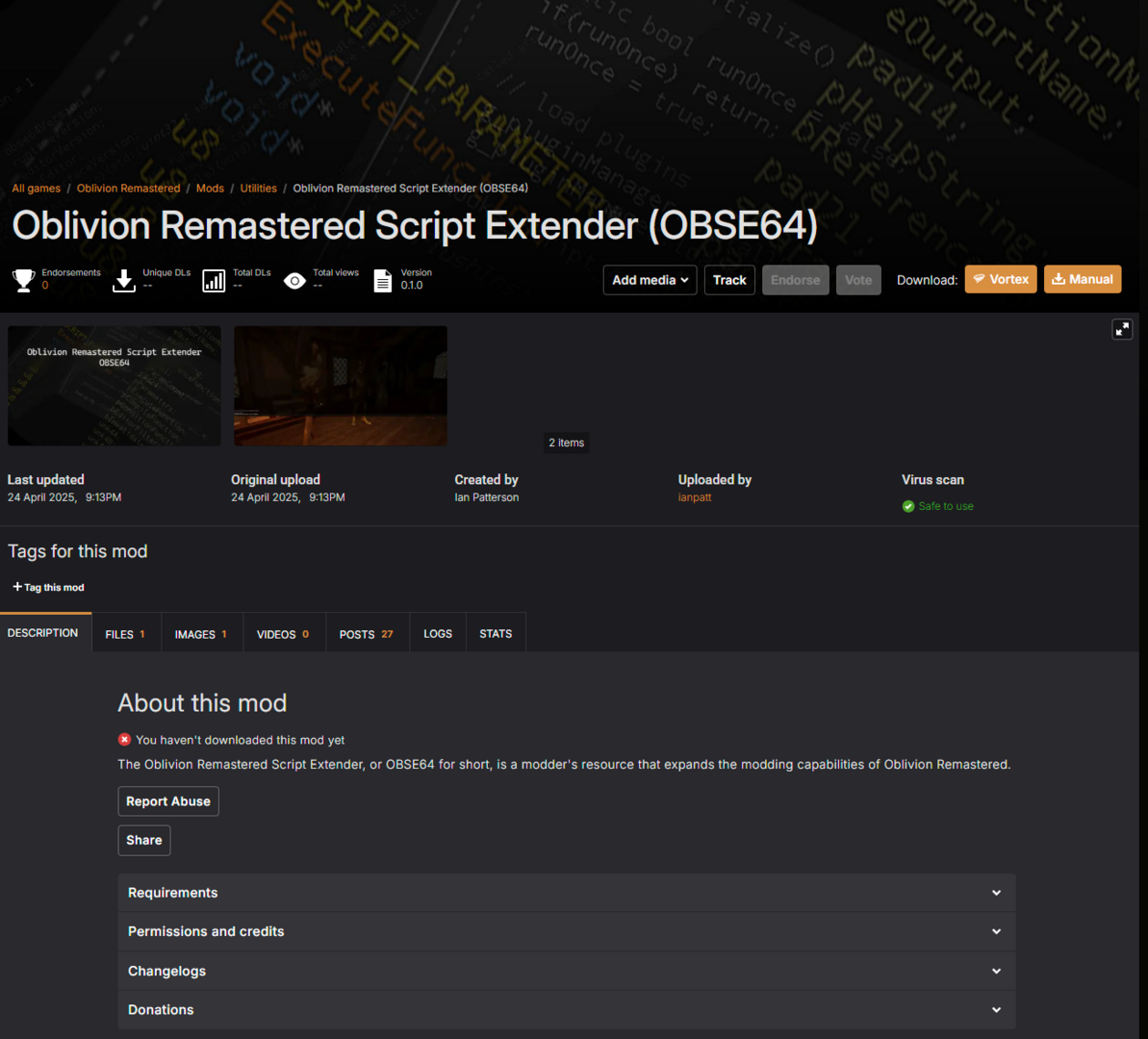Click Report Abuse button
The height and width of the screenshot is (1039, 1148).
coord(168,801)
